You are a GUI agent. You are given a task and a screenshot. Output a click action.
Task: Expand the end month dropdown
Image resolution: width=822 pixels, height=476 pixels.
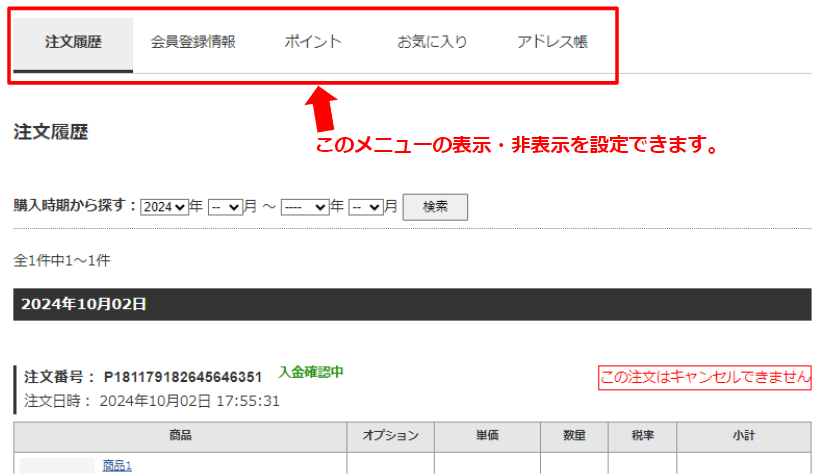[365, 207]
